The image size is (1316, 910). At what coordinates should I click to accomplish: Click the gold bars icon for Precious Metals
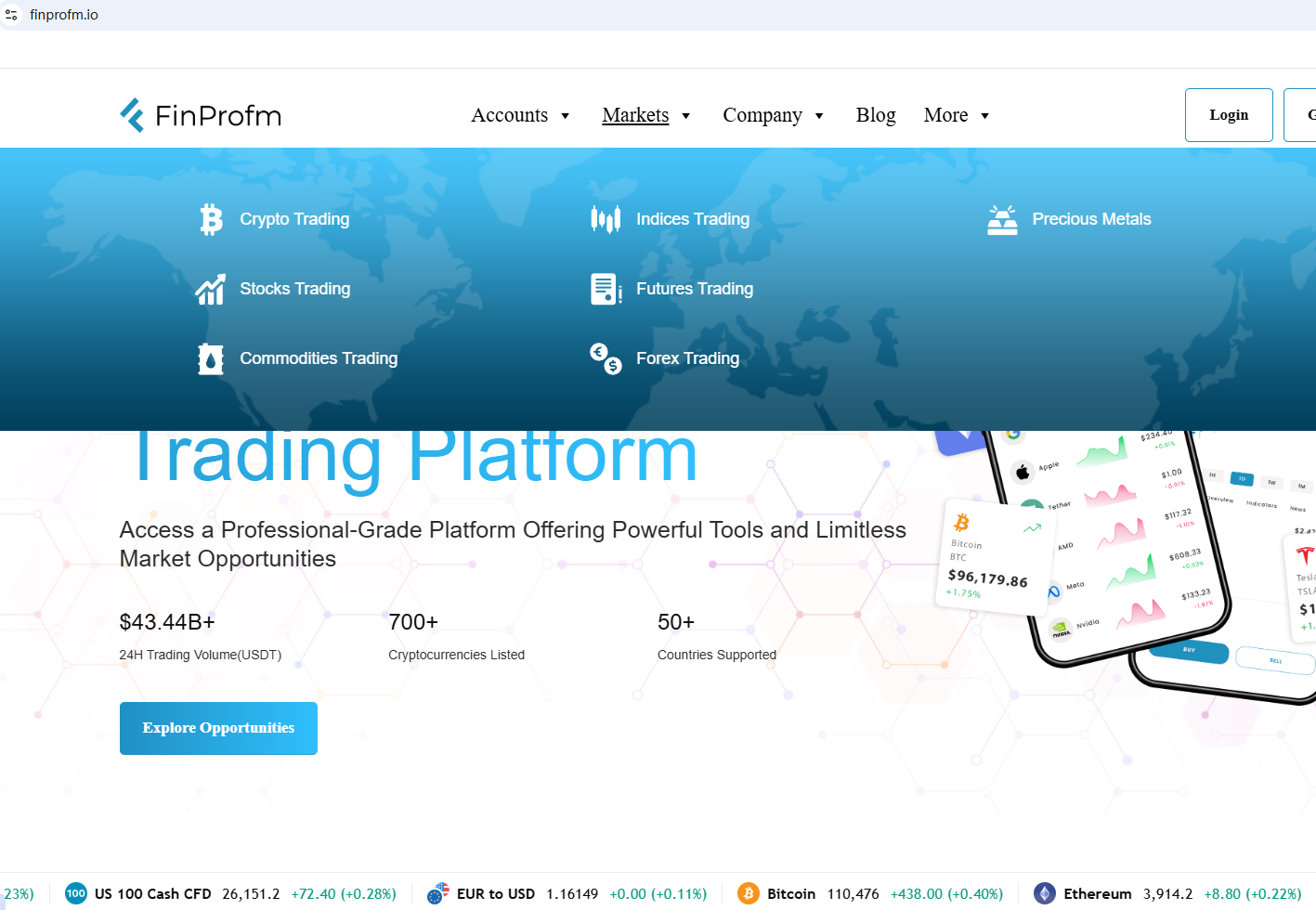1002,219
